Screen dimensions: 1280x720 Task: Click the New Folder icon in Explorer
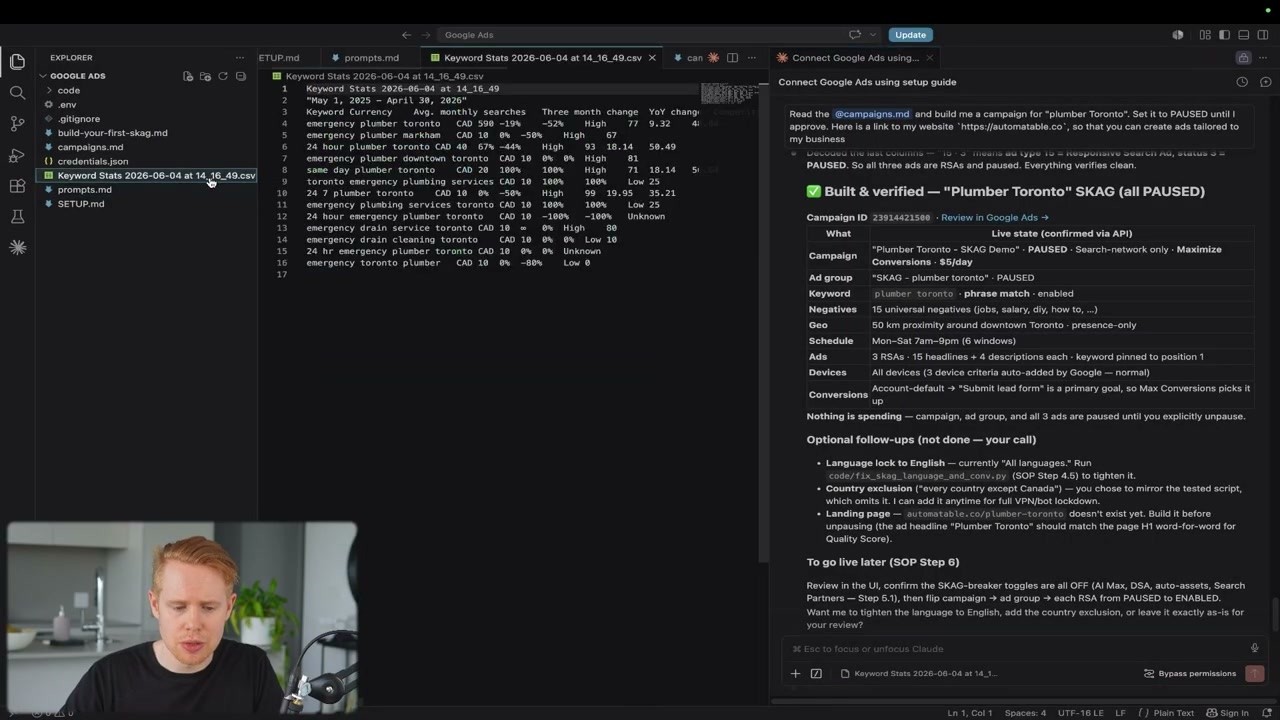205,76
